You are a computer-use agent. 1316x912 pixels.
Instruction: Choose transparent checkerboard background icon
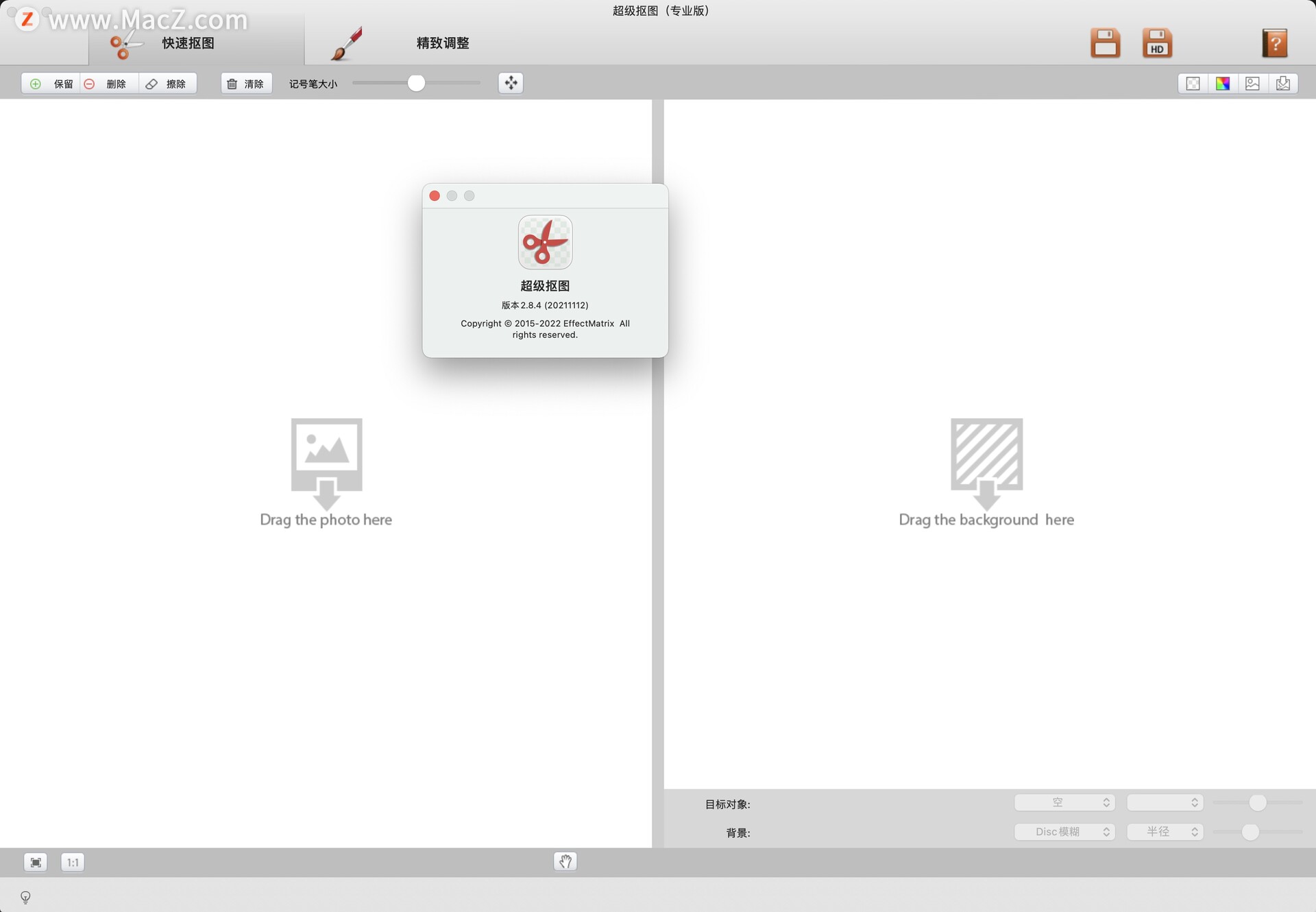(x=1193, y=84)
